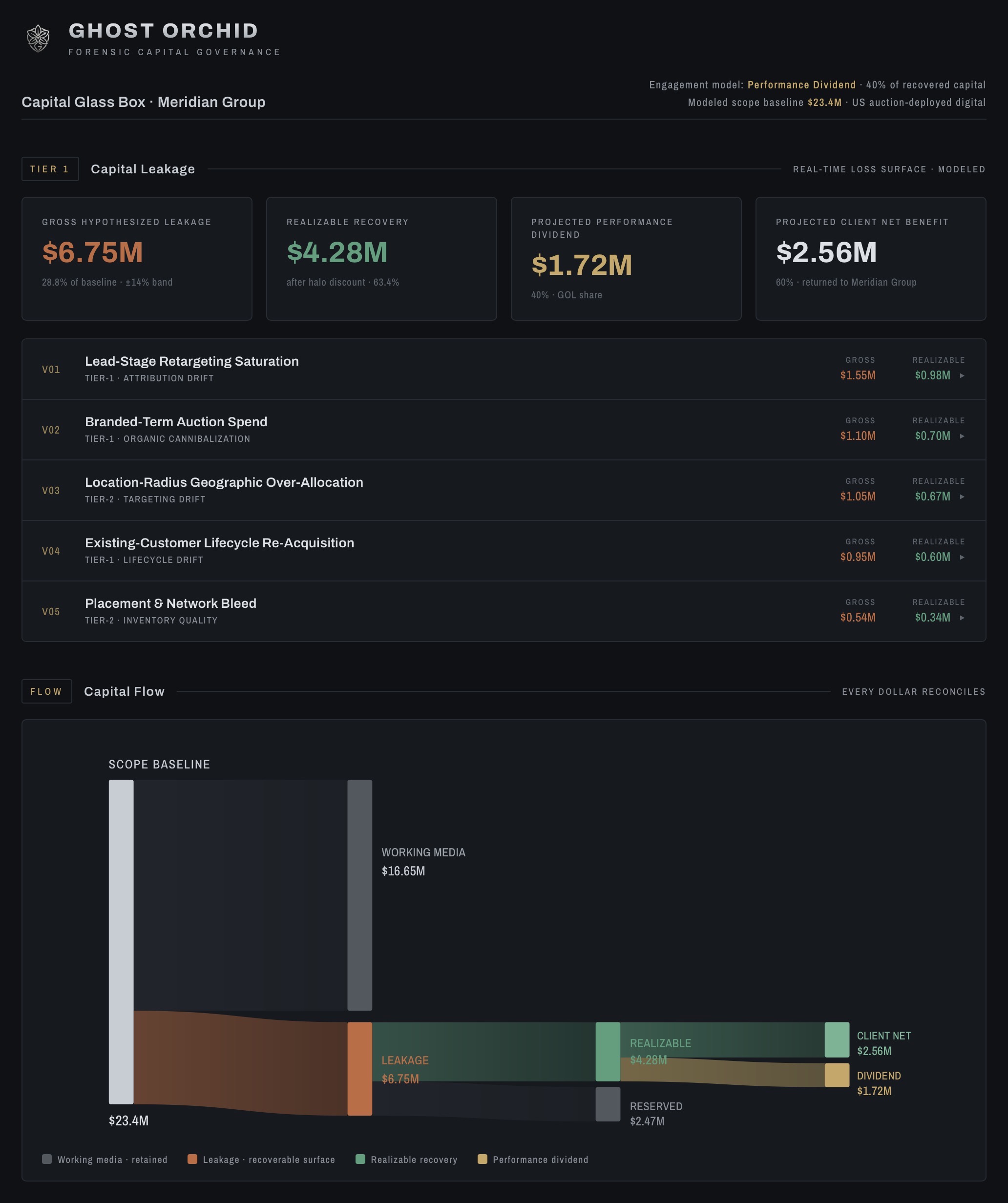This screenshot has height=1203, width=1008.
Task: Open the Branded-Term Auction Spend title
Action: click(x=176, y=422)
